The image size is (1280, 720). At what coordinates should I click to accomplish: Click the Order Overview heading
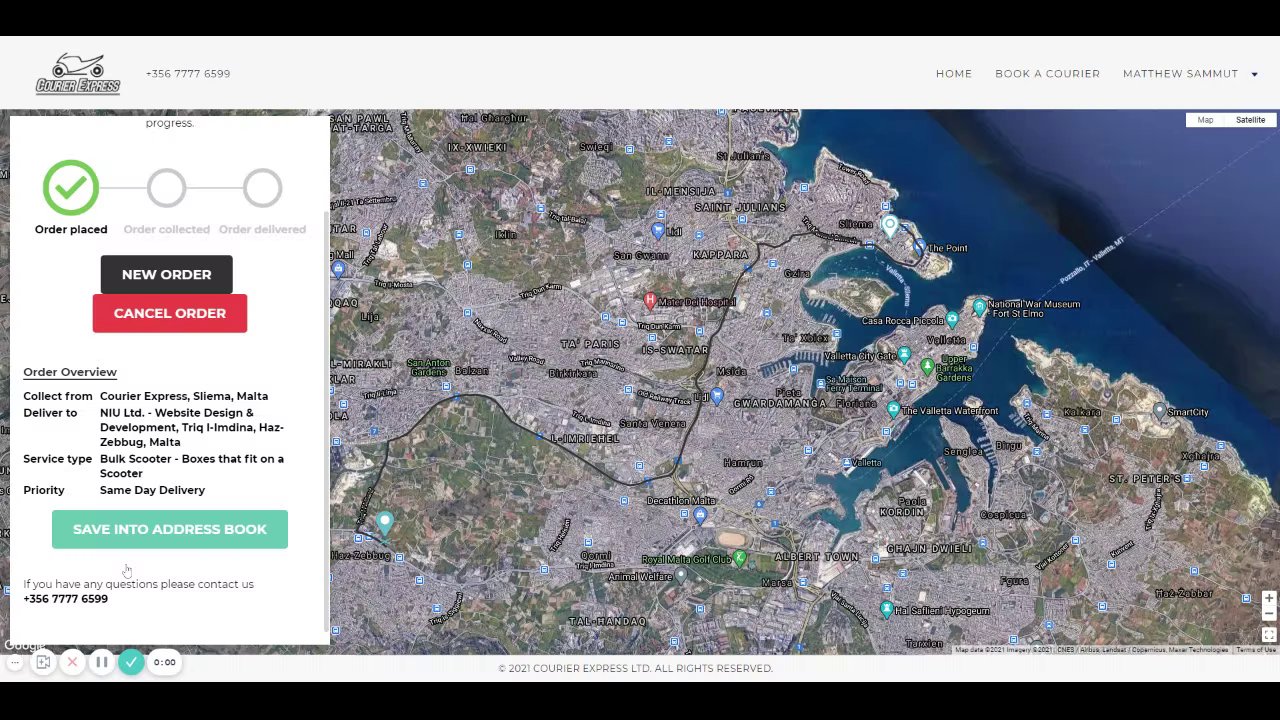tap(70, 372)
